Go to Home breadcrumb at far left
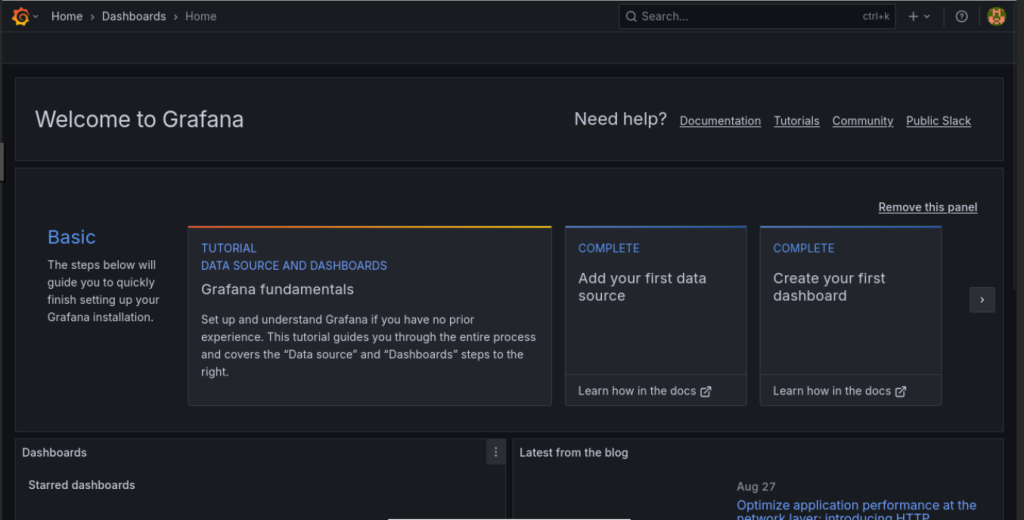The height and width of the screenshot is (520, 1024). (x=67, y=16)
